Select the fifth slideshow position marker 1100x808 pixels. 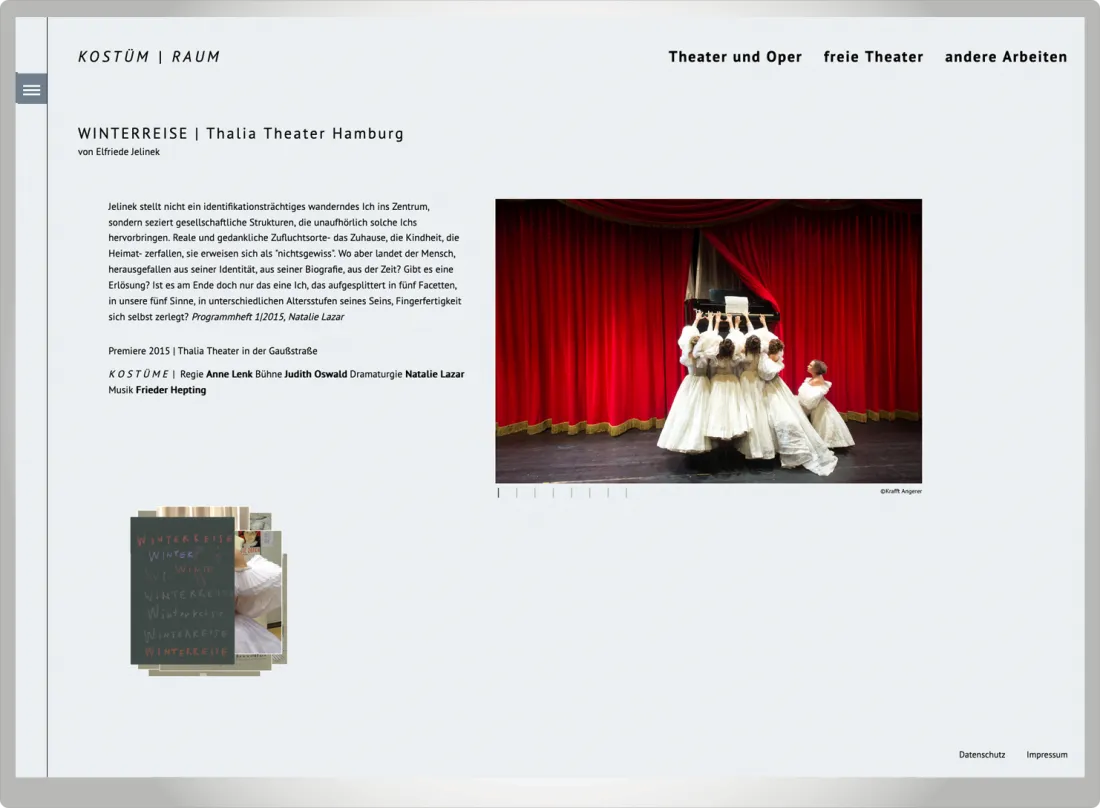(x=572, y=492)
